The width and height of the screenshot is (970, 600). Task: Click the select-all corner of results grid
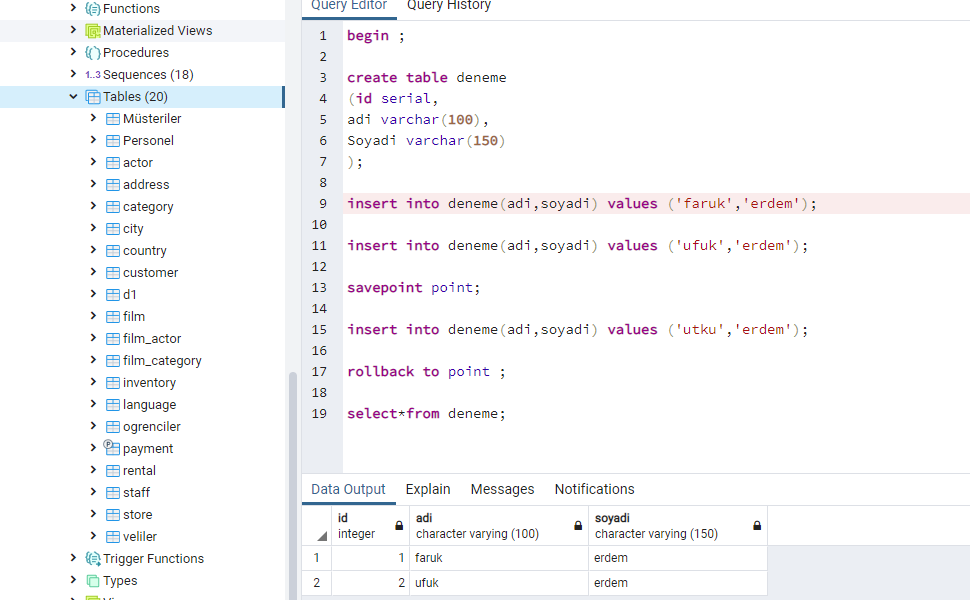(317, 526)
